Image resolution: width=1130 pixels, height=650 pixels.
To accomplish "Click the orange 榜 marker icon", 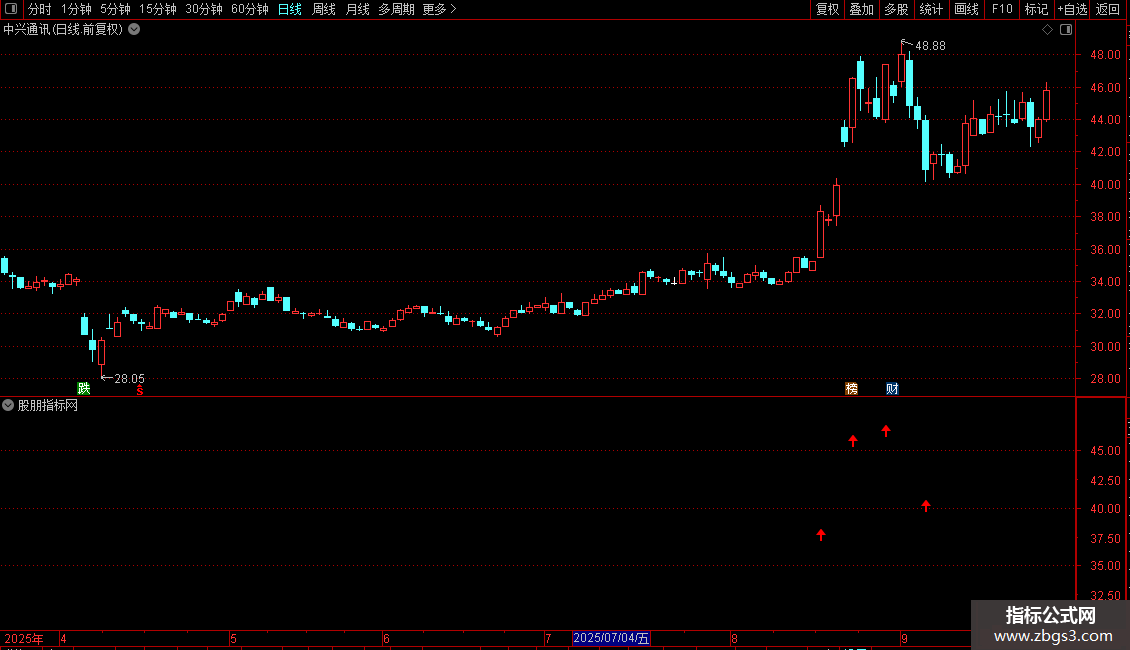I will pos(851,388).
